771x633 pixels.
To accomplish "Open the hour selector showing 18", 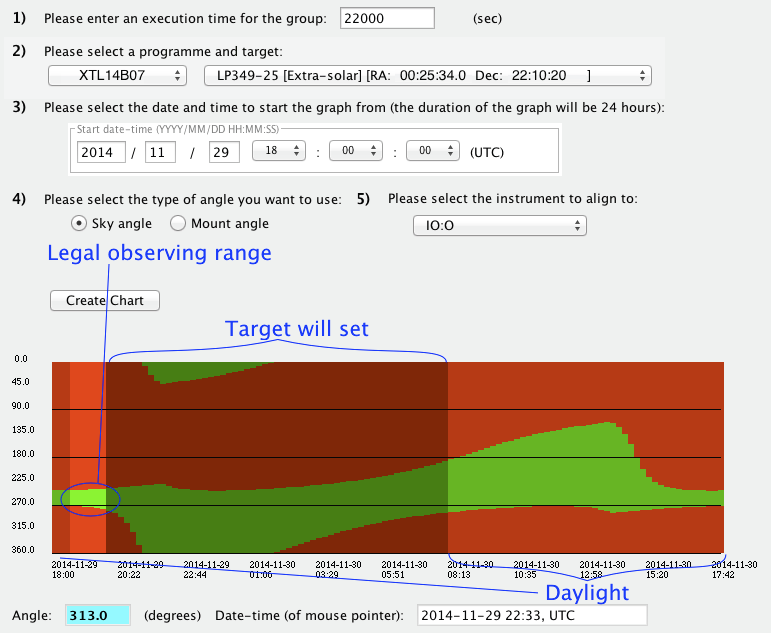I will (279, 151).
